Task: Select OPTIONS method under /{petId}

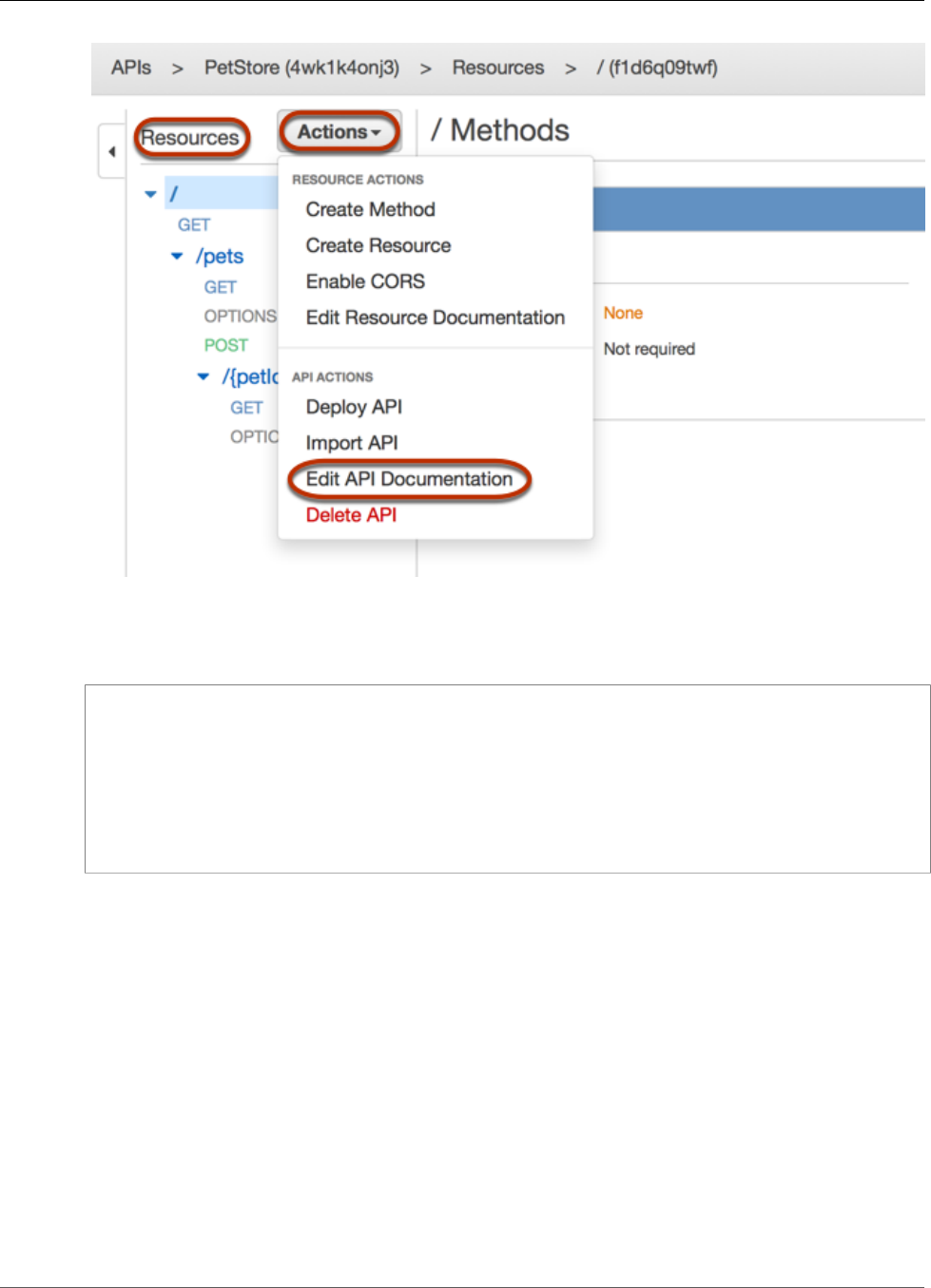Action: click(254, 436)
